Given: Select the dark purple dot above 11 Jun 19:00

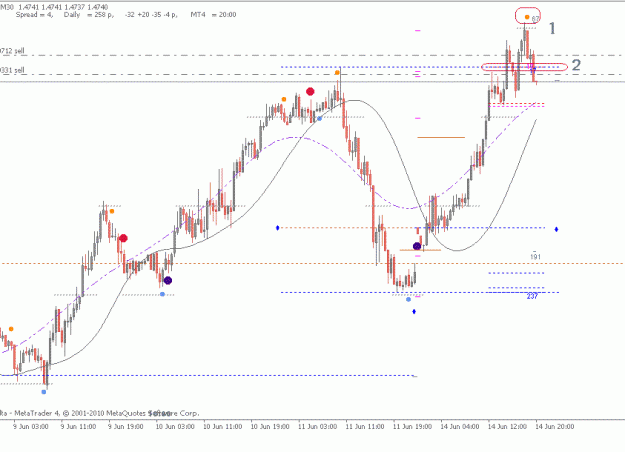Looking at the screenshot, I should click(x=417, y=246).
